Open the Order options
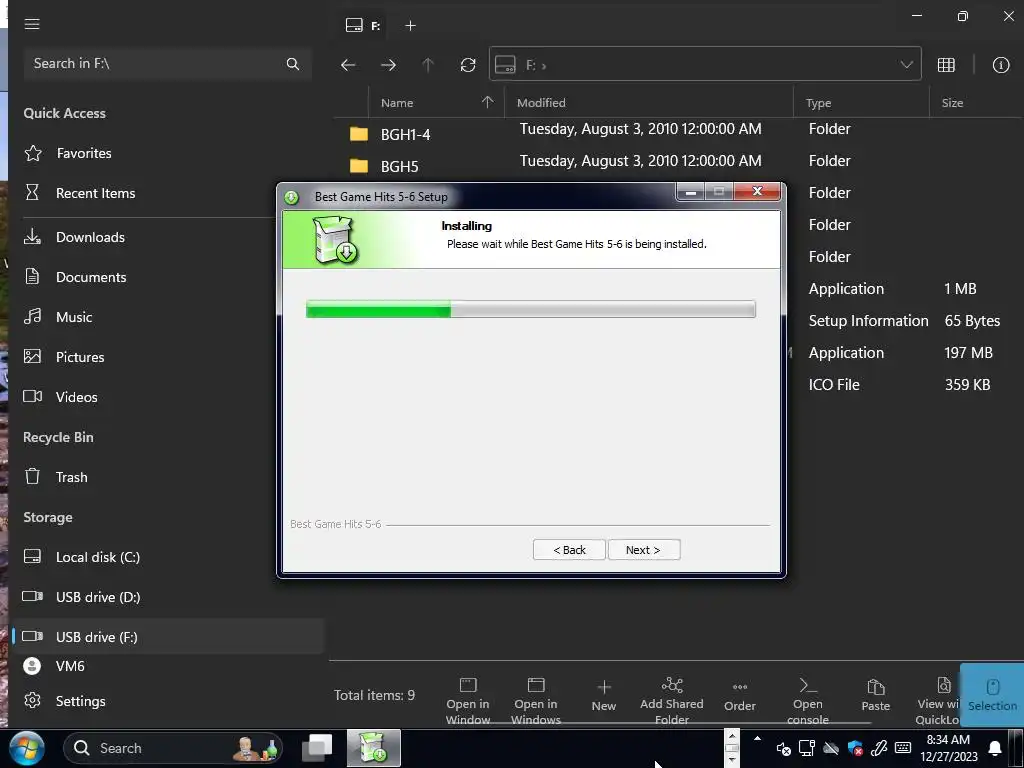The height and width of the screenshot is (768, 1024). tap(740, 696)
